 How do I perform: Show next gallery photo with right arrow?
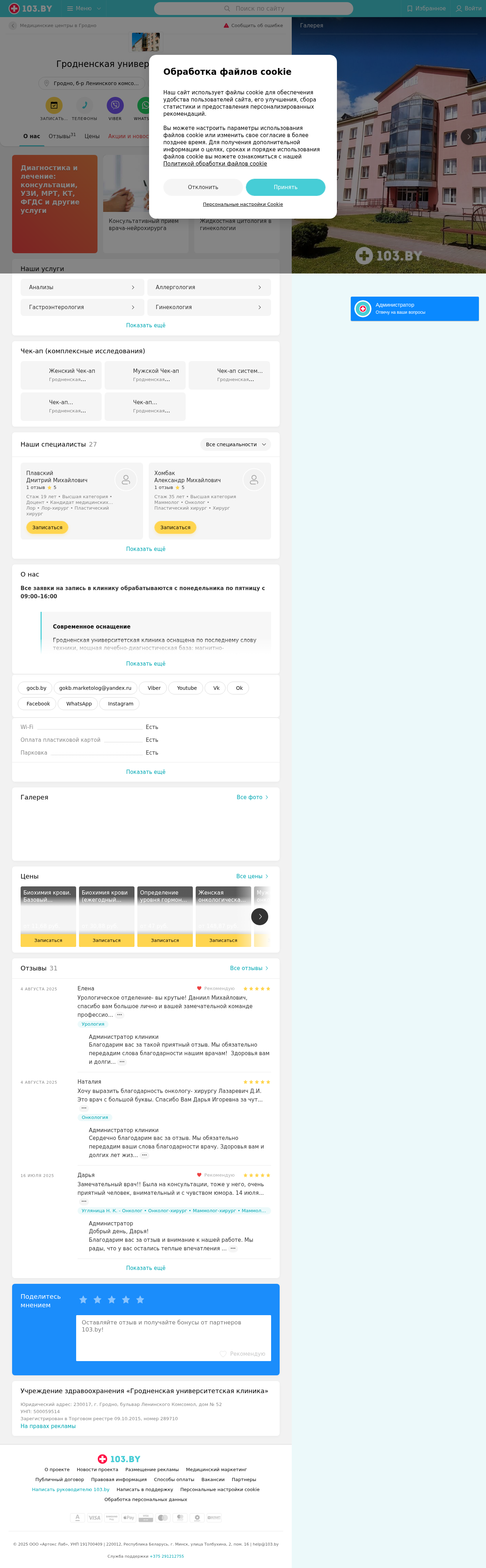(468, 137)
